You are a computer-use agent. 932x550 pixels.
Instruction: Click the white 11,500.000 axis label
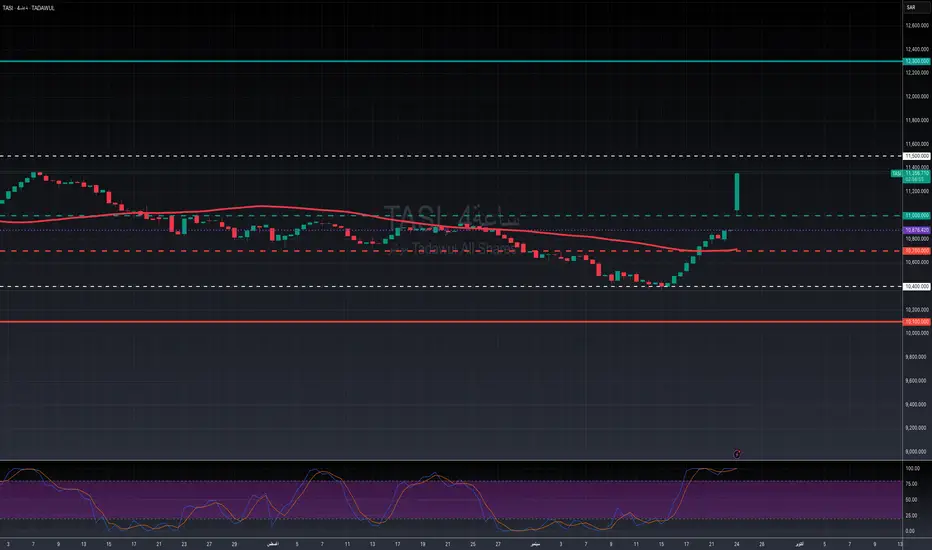(x=916, y=156)
